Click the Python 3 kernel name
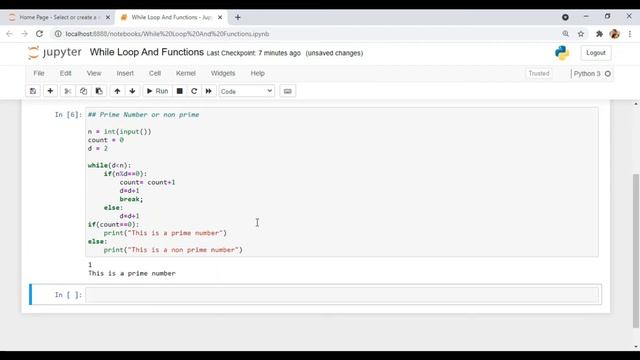The width and height of the screenshot is (640, 360). [x=587, y=74]
